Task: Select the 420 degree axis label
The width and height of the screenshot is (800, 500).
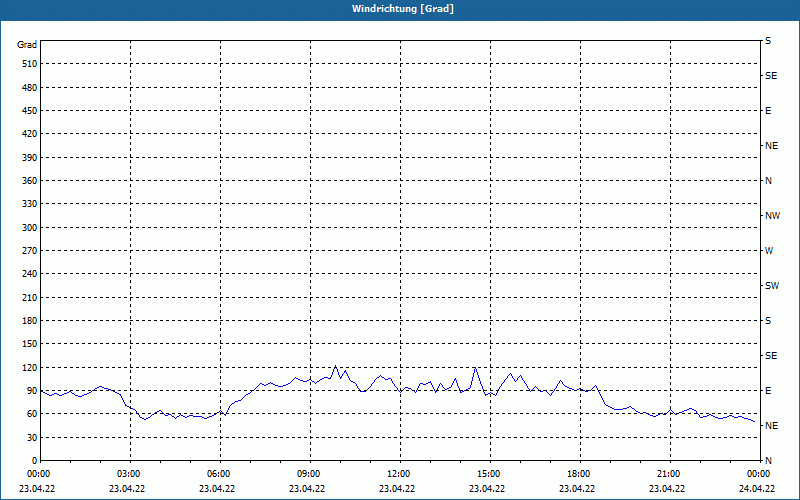Action: [30, 134]
